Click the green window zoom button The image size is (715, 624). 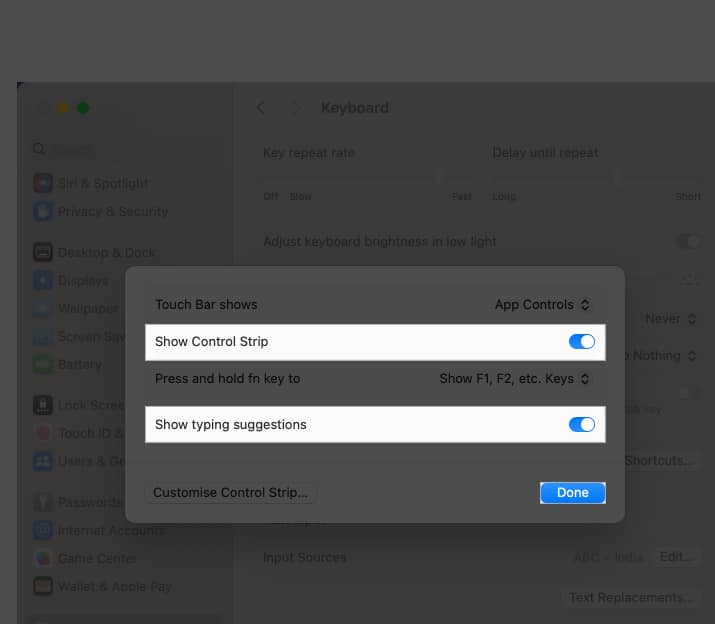83,108
